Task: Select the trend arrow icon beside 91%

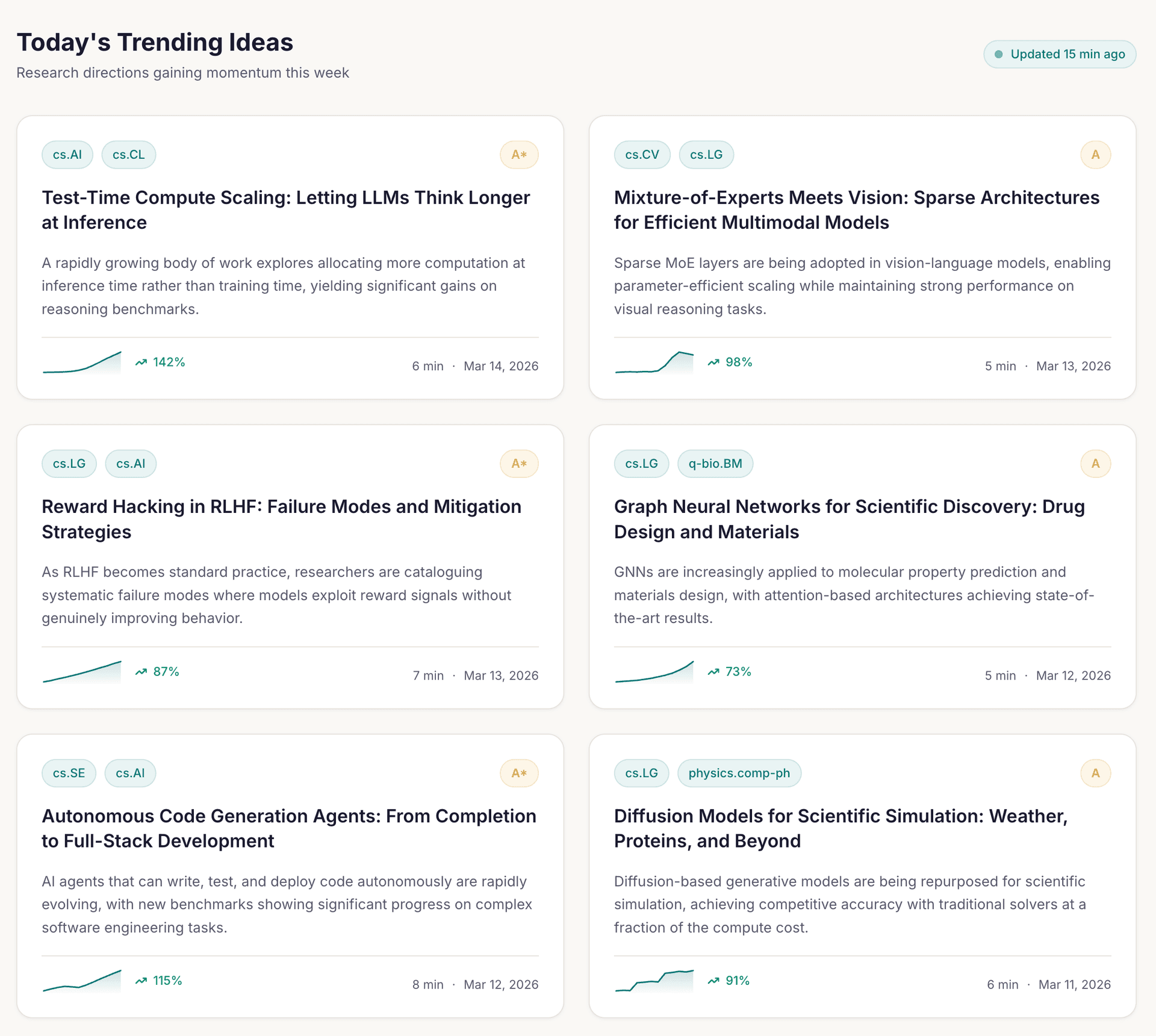Action: [713, 980]
